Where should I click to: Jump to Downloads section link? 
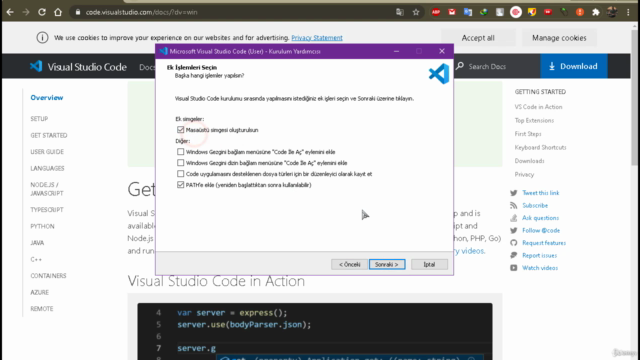[529, 161]
